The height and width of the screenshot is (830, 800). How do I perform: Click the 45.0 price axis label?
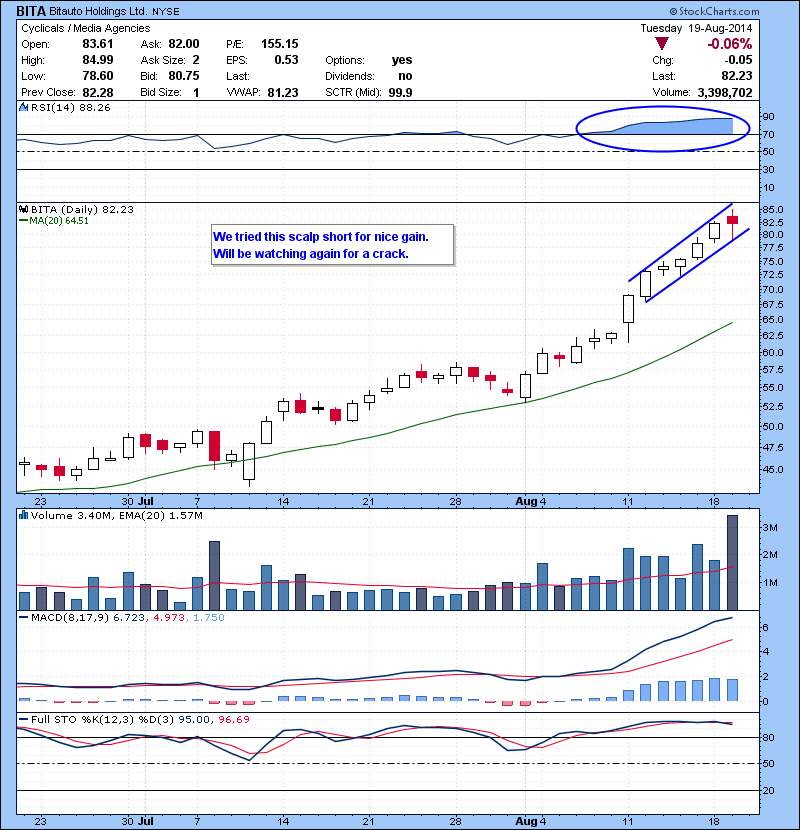773,470
